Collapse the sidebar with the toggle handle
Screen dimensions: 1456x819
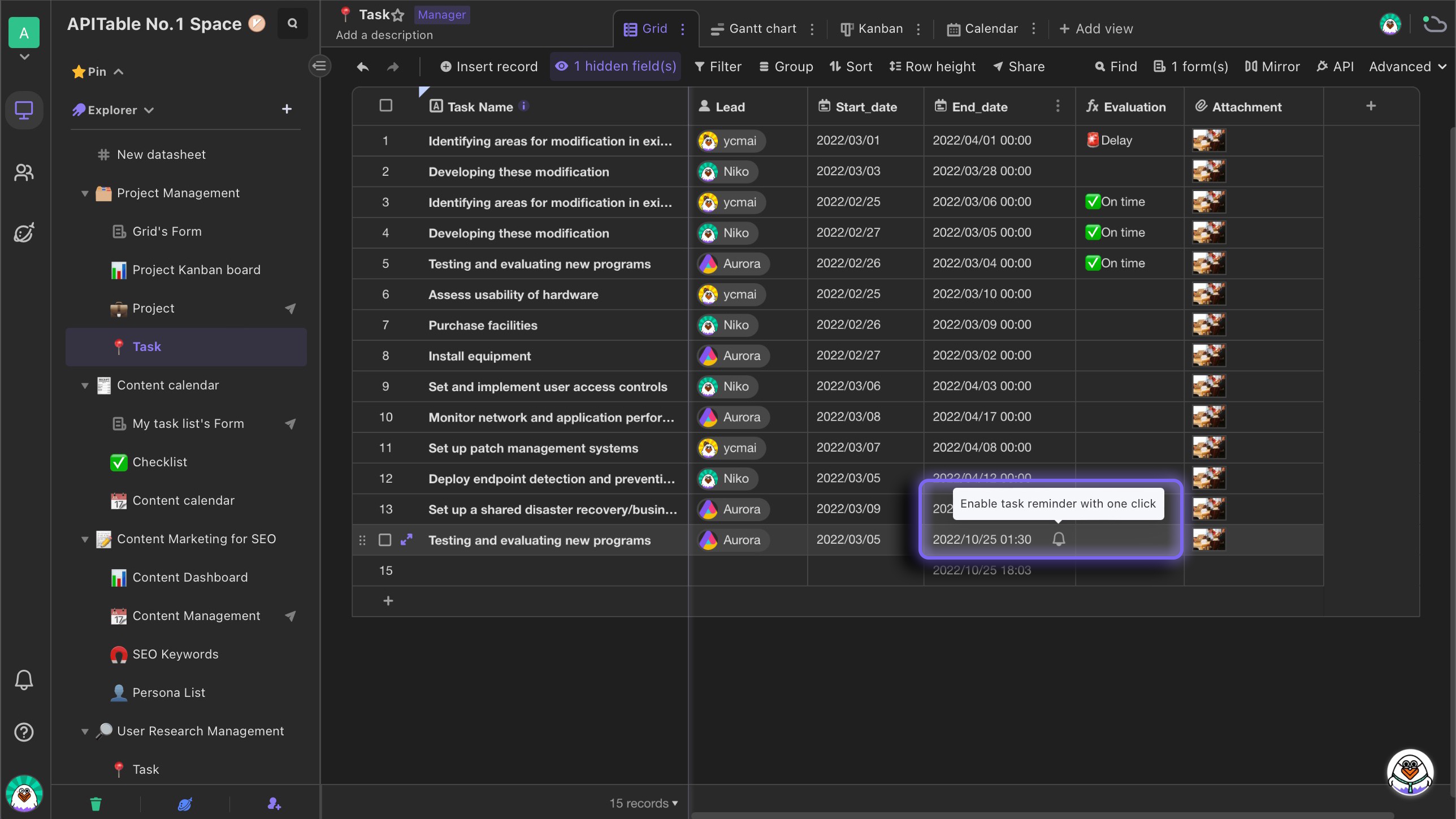(x=320, y=67)
